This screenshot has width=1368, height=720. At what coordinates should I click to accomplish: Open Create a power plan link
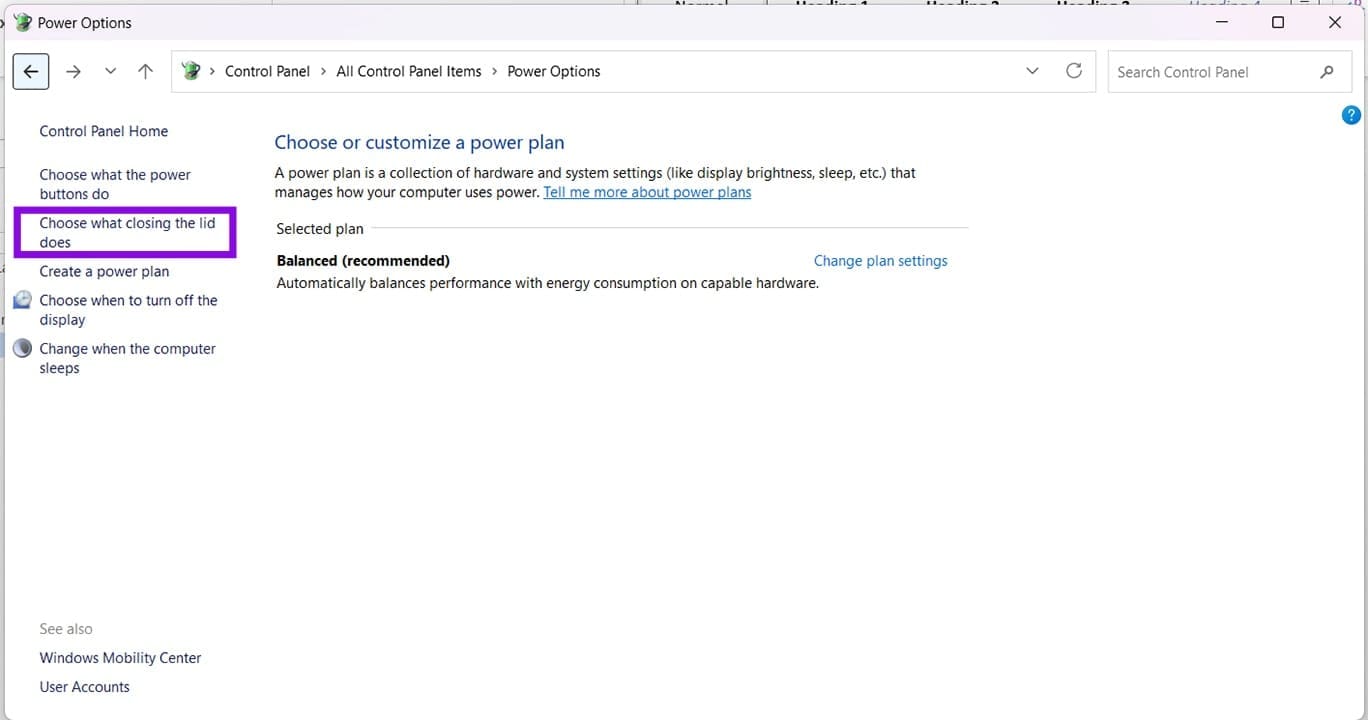[x=104, y=271]
